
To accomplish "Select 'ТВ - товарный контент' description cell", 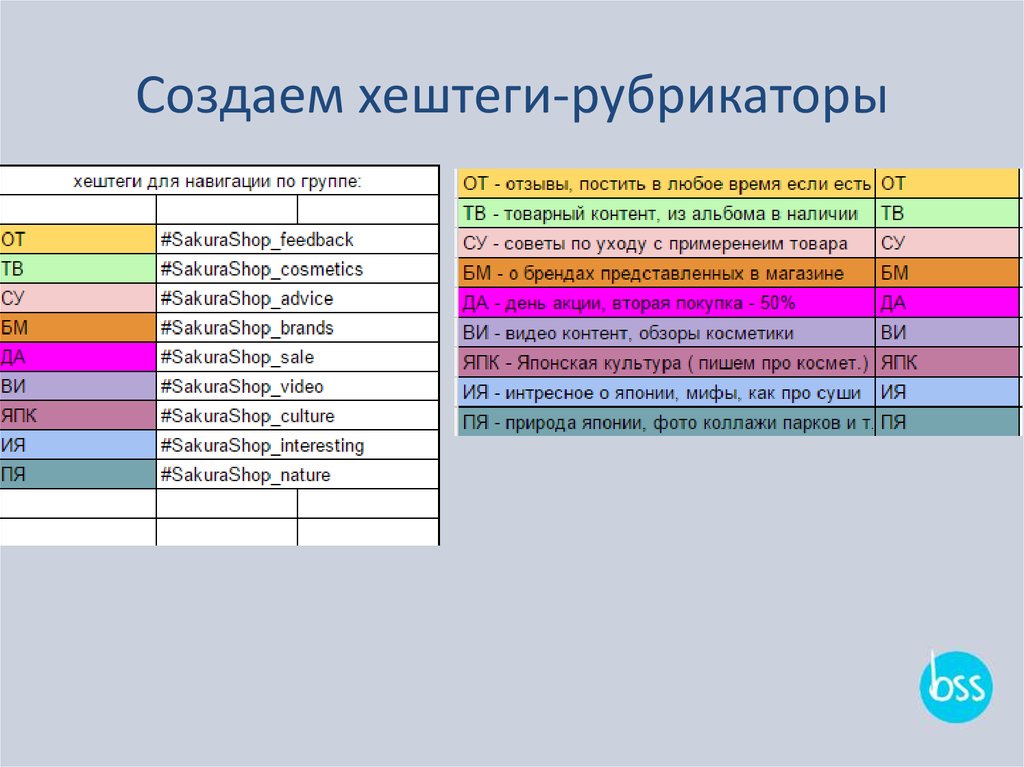I will pyautogui.click(x=666, y=214).
